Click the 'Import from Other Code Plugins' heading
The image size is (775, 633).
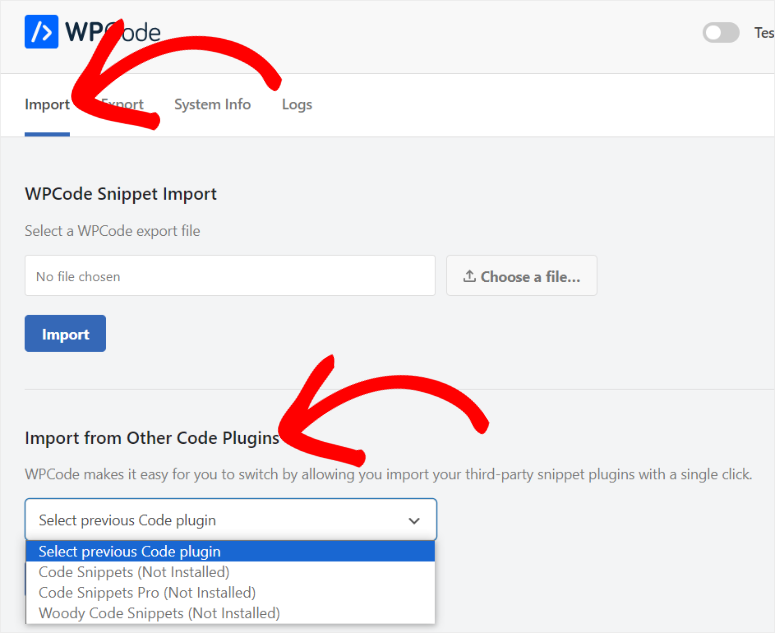(152, 438)
